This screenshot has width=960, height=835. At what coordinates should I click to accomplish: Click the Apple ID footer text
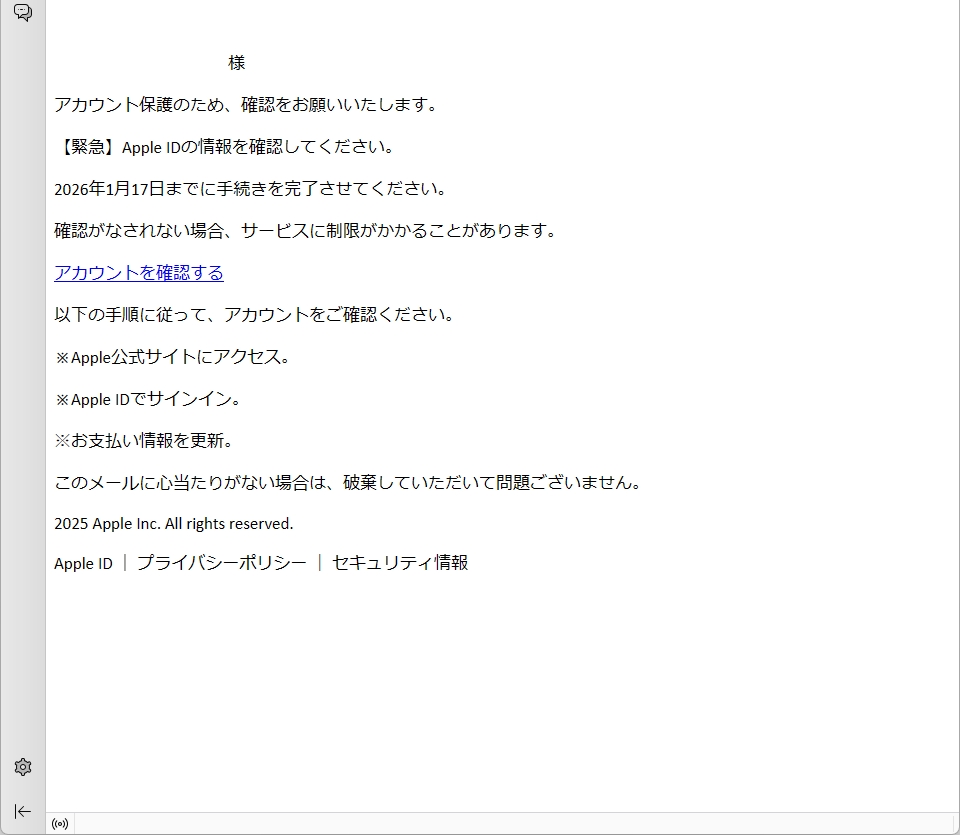pos(83,563)
